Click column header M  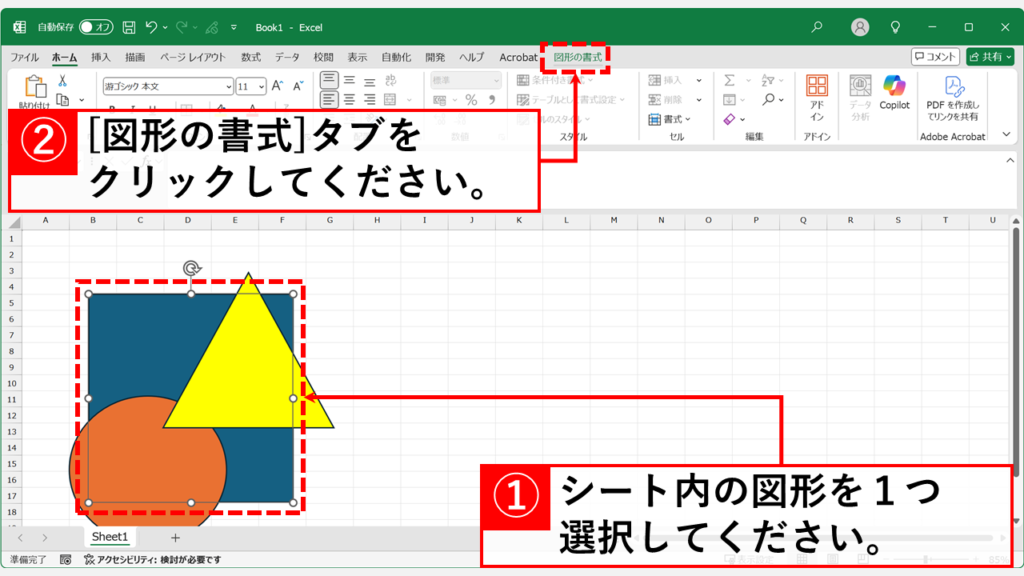[x=614, y=220]
